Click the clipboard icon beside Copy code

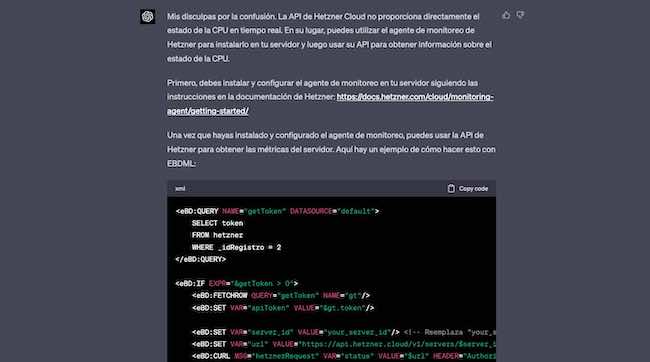pyautogui.click(x=451, y=188)
